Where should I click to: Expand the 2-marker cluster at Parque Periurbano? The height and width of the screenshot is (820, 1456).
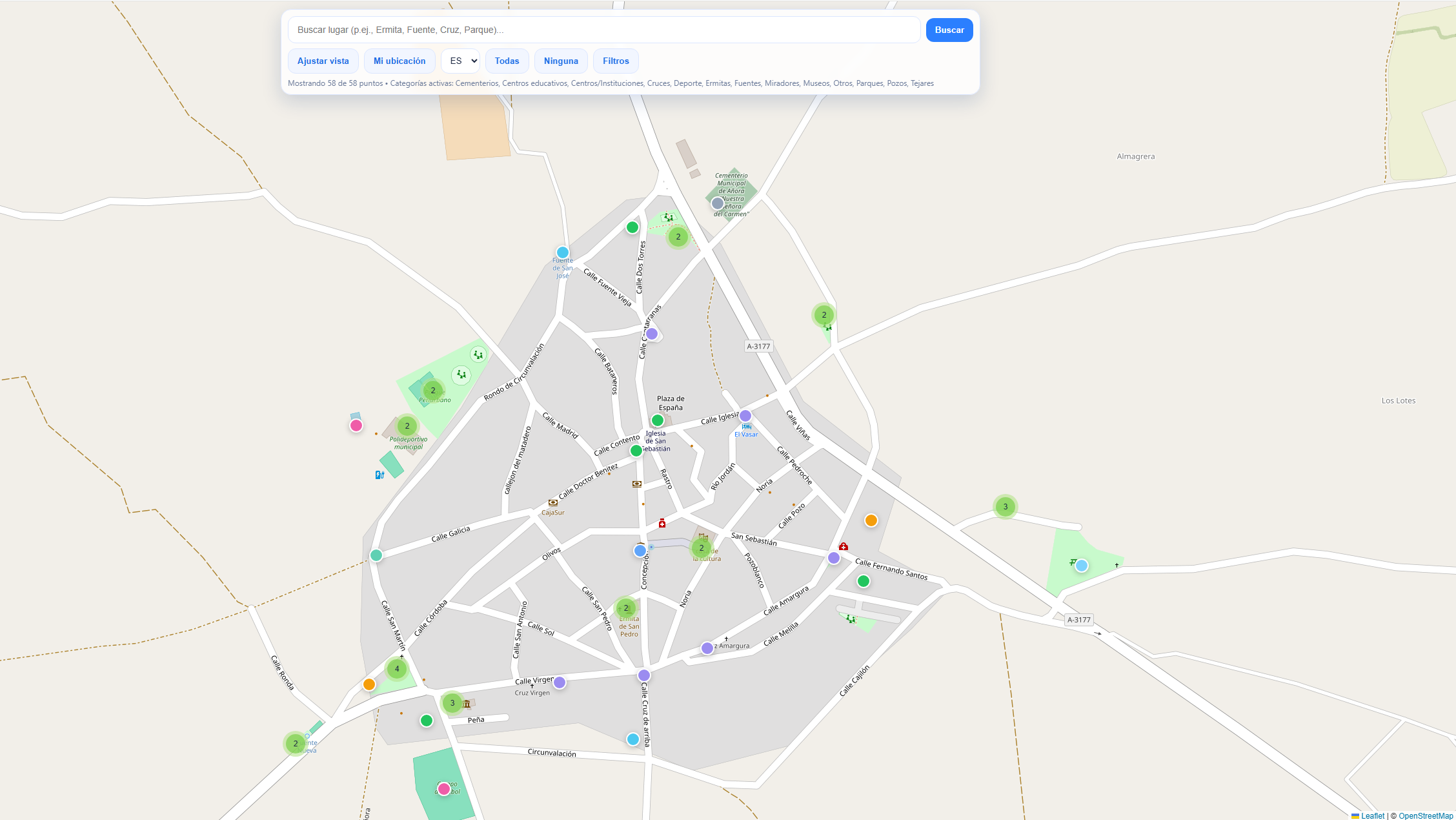(x=432, y=390)
